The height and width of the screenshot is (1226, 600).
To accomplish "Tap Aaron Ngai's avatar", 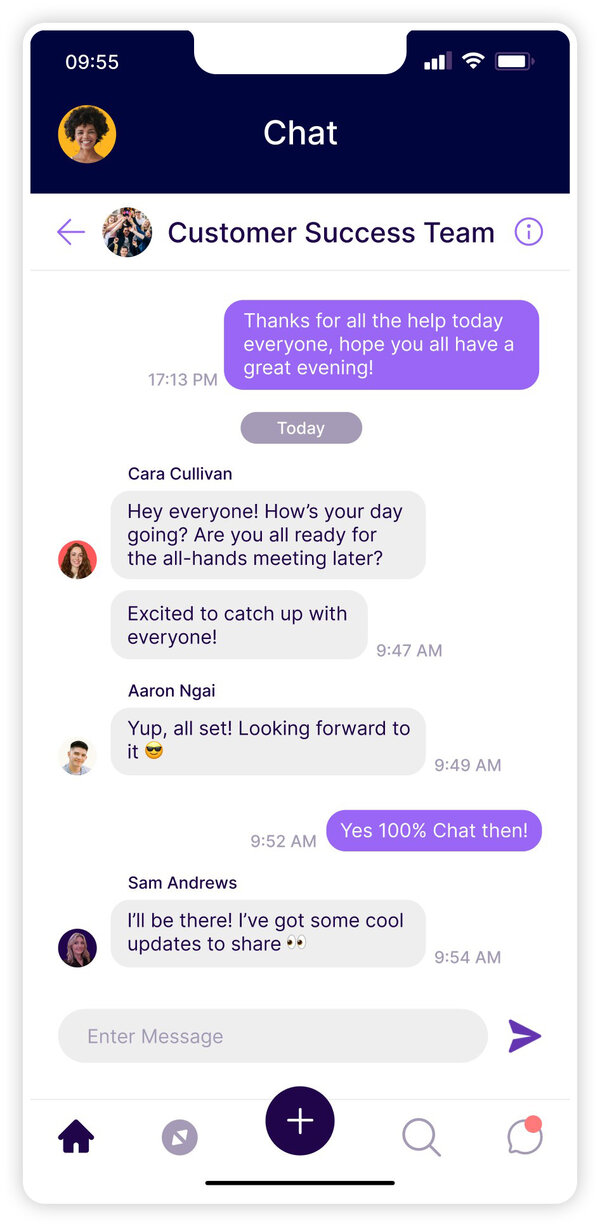I will [x=77, y=756].
